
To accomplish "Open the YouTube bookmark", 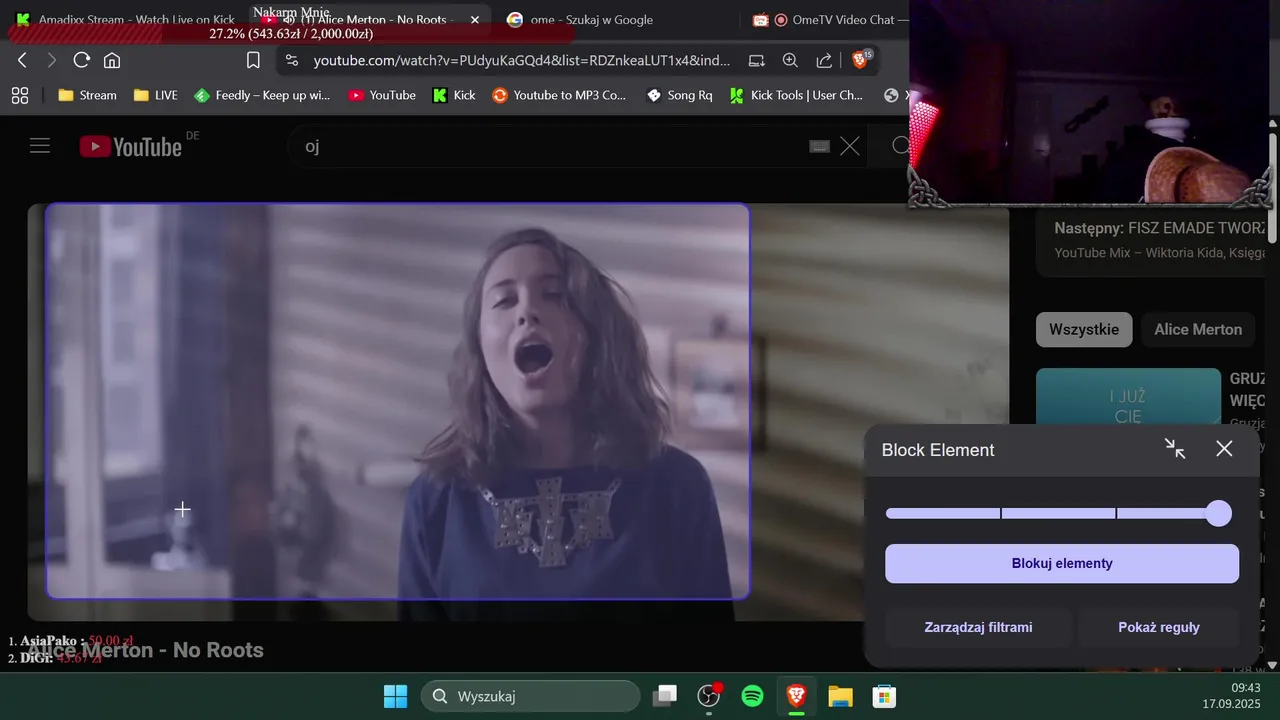I will click(x=381, y=95).
